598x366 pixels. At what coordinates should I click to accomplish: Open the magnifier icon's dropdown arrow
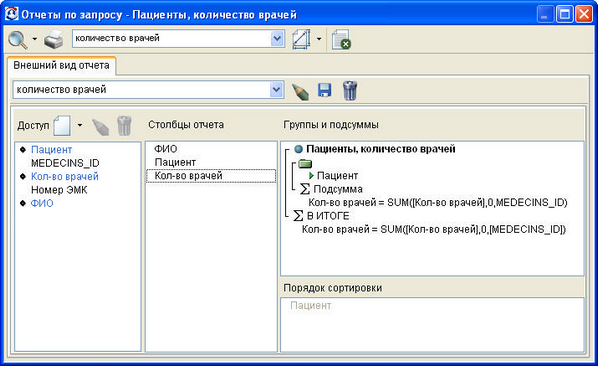coord(35,39)
